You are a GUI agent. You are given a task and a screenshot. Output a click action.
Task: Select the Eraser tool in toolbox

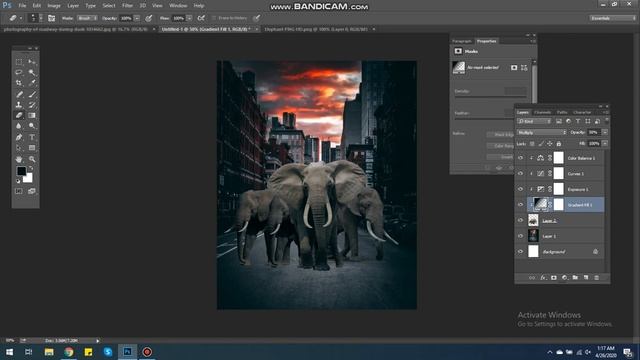[x=19, y=116]
